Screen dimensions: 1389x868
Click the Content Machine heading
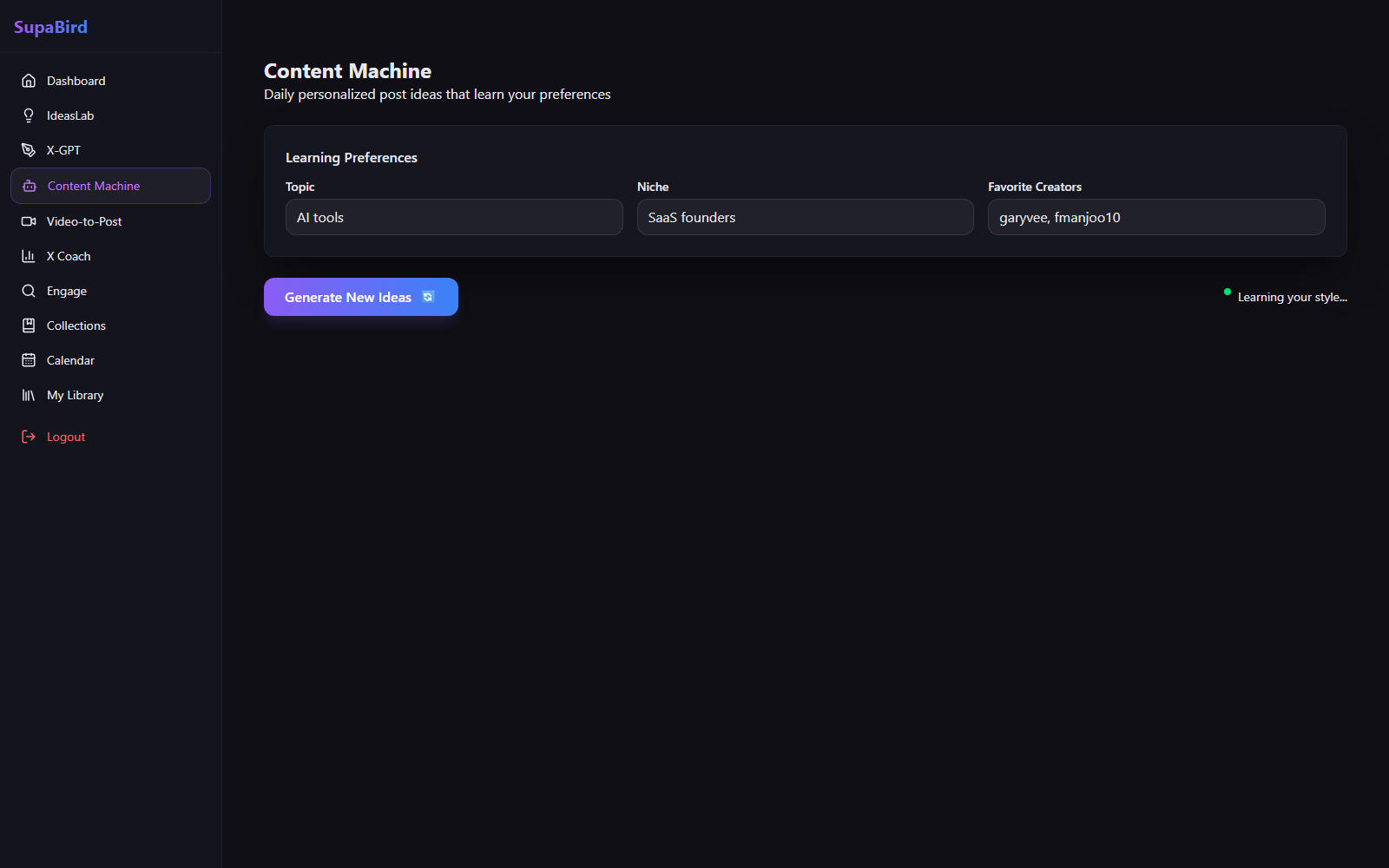click(347, 71)
